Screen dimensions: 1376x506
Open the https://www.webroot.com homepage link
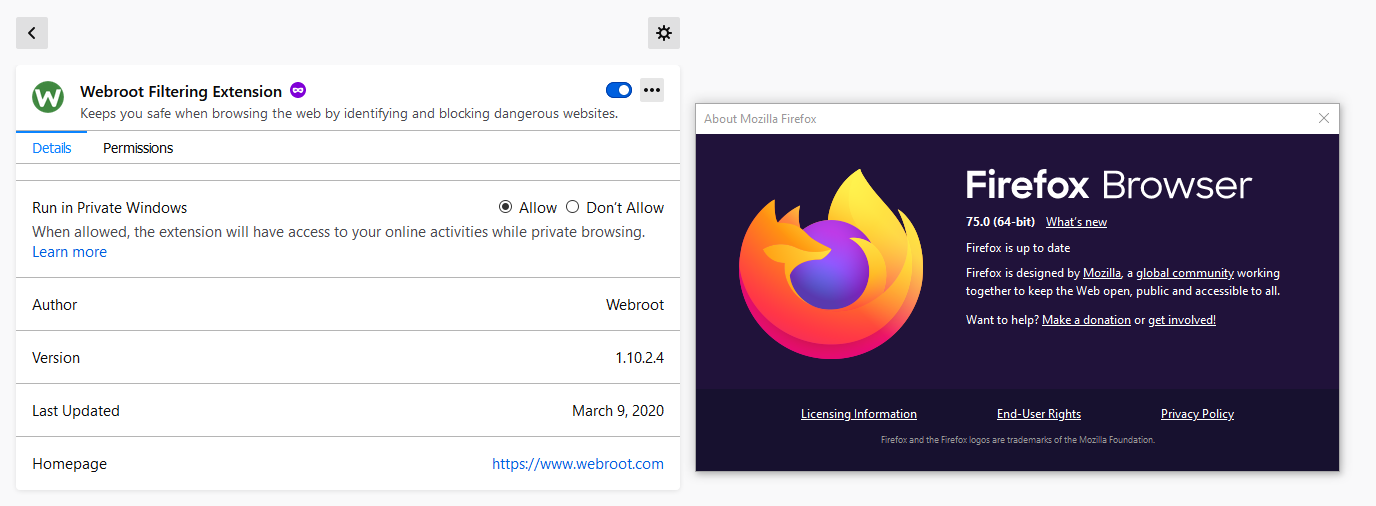578,464
